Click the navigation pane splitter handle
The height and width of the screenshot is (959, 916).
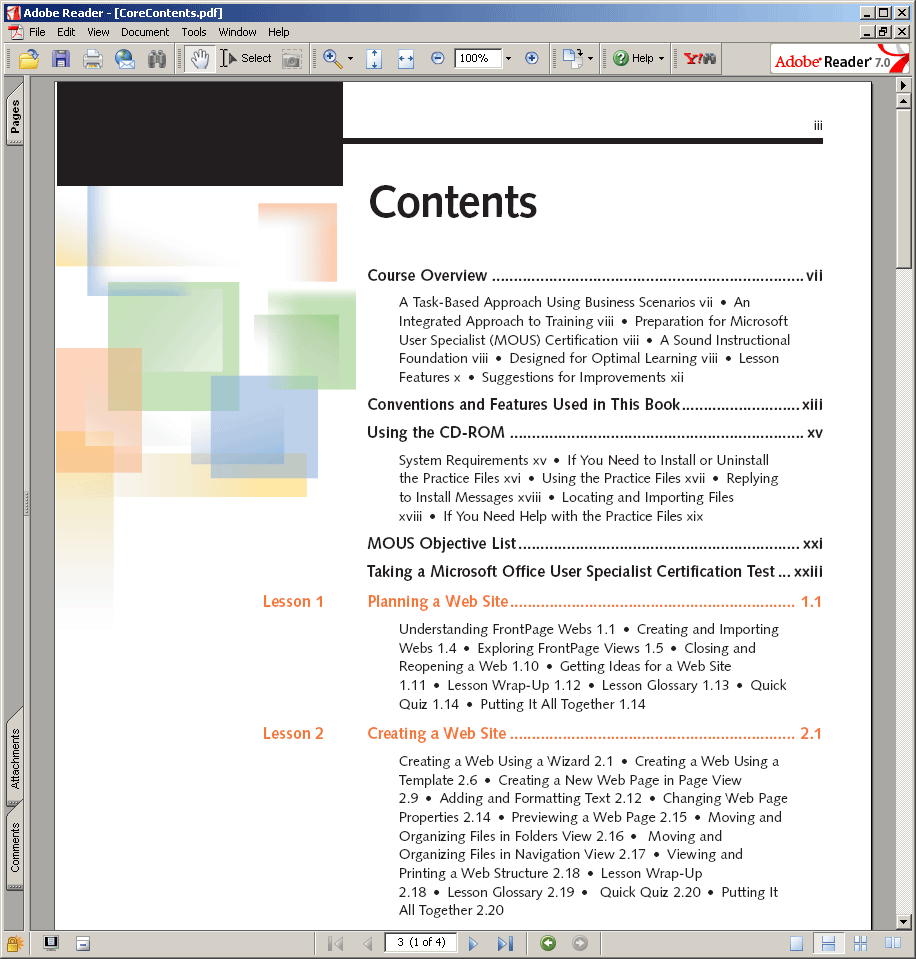[26, 503]
